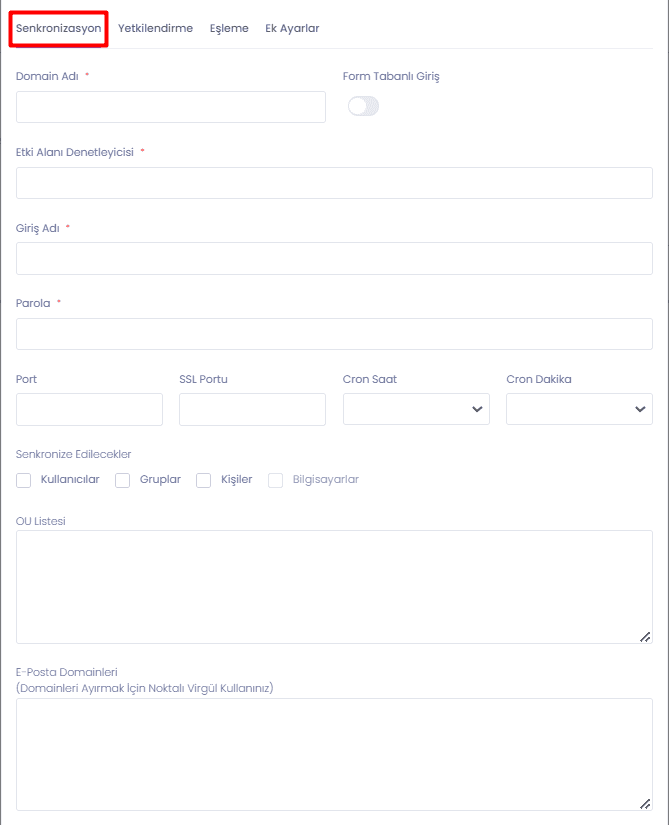
Task: Open the Cron Dakika dropdown
Action: (579, 409)
